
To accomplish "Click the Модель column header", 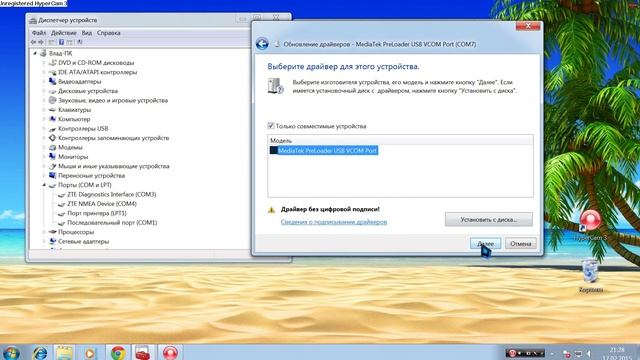I will pos(400,140).
